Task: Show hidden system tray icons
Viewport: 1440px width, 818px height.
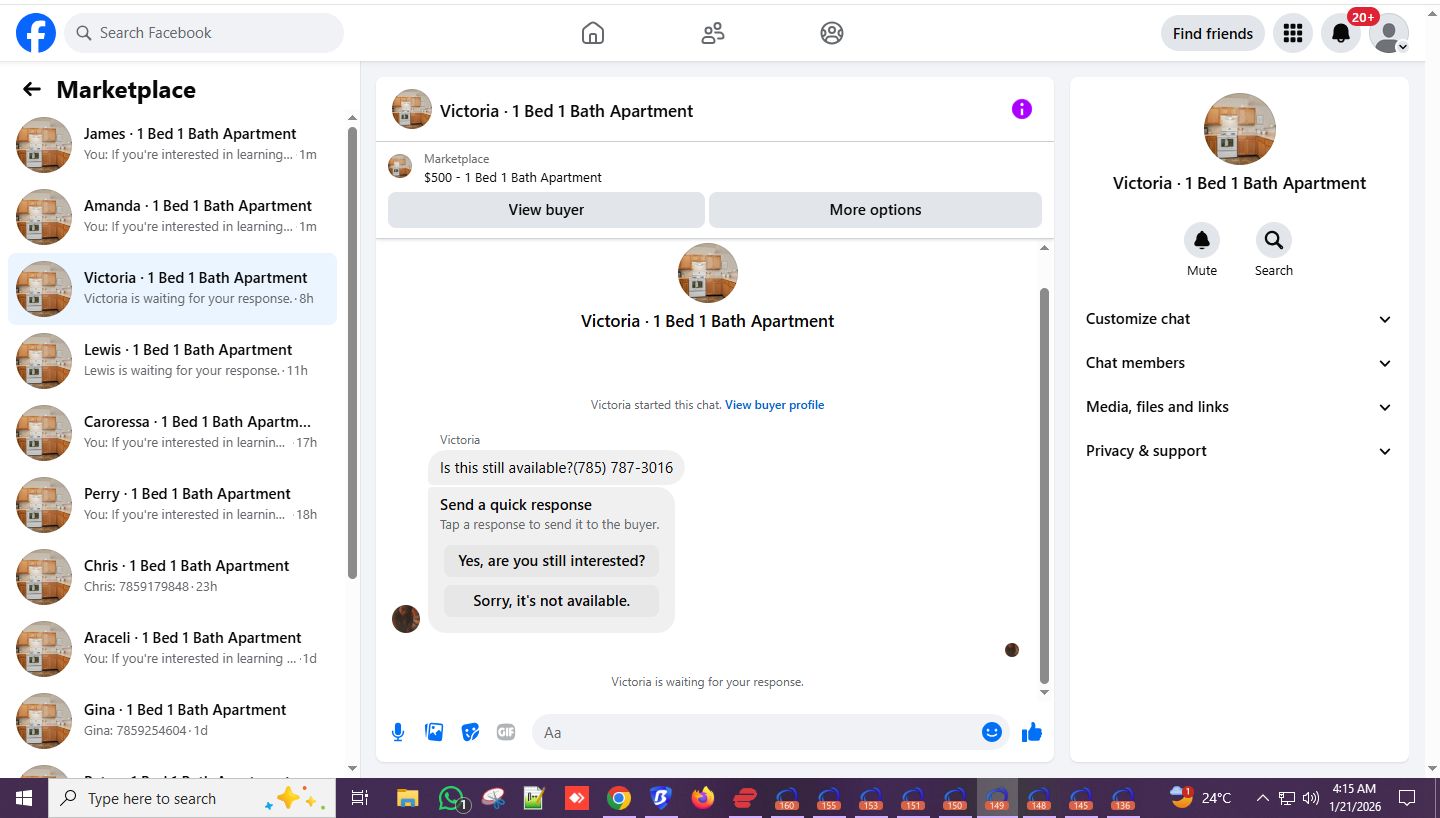Action: [x=1263, y=798]
